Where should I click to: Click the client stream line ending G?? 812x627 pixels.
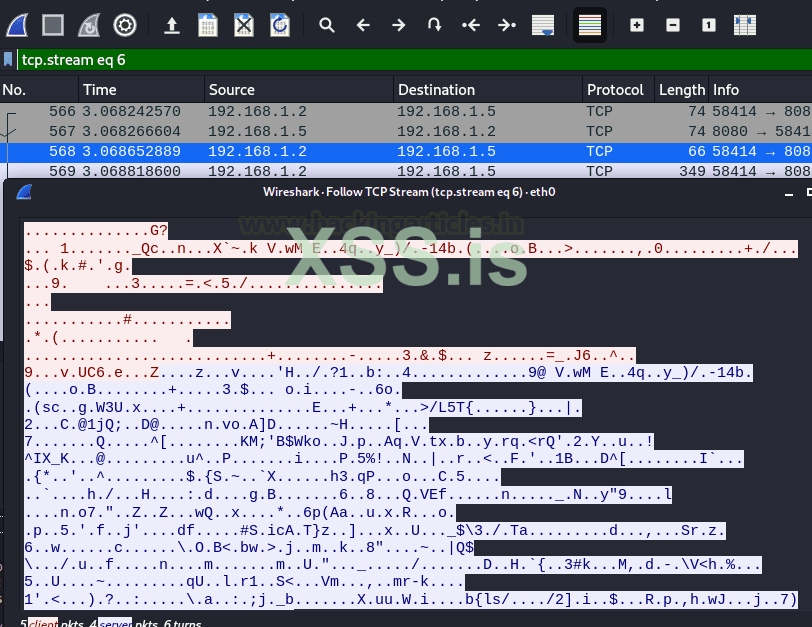tap(96, 230)
